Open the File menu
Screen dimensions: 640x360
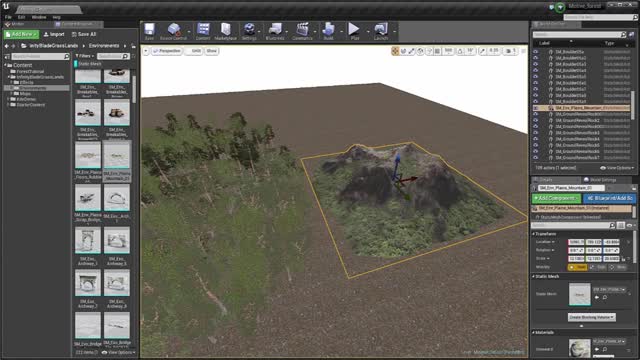8,17
